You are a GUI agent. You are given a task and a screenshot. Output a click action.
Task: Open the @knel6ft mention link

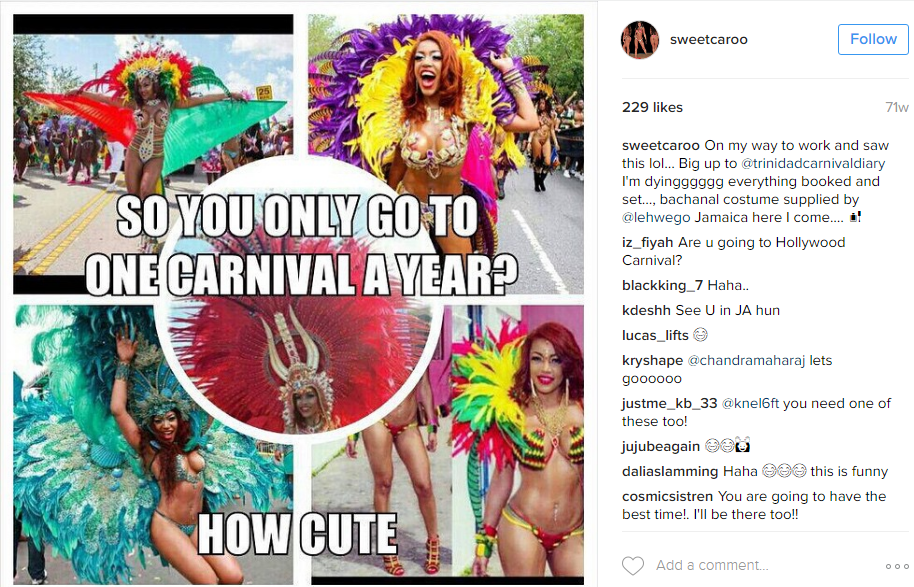pos(750,403)
